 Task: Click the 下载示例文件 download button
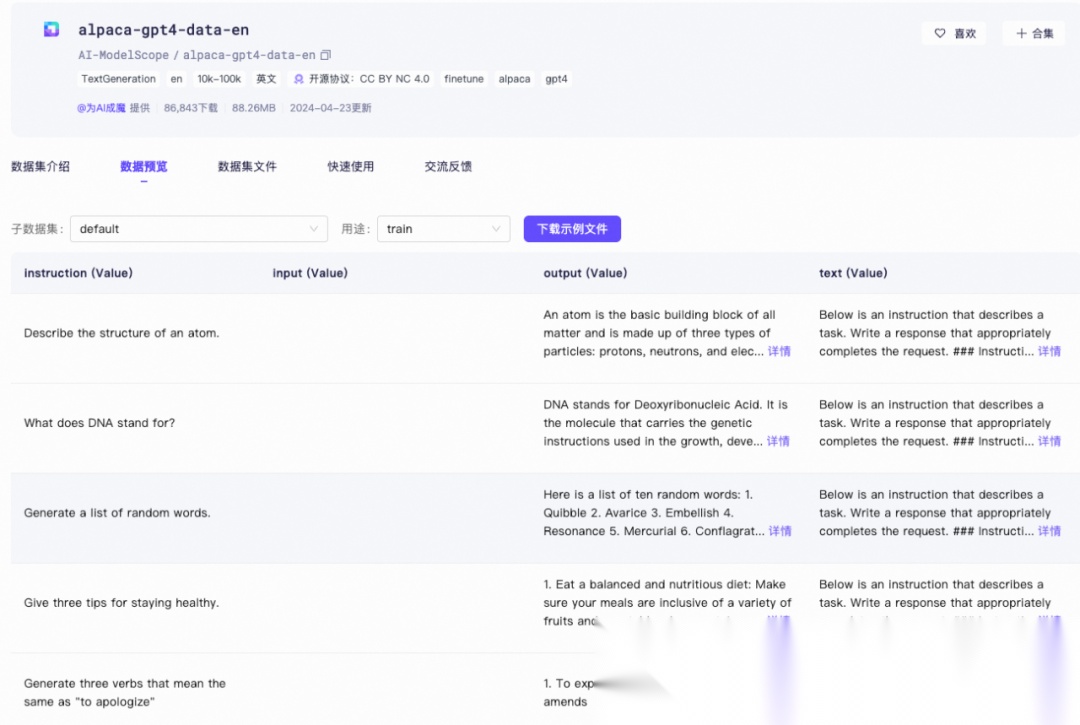(572, 229)
